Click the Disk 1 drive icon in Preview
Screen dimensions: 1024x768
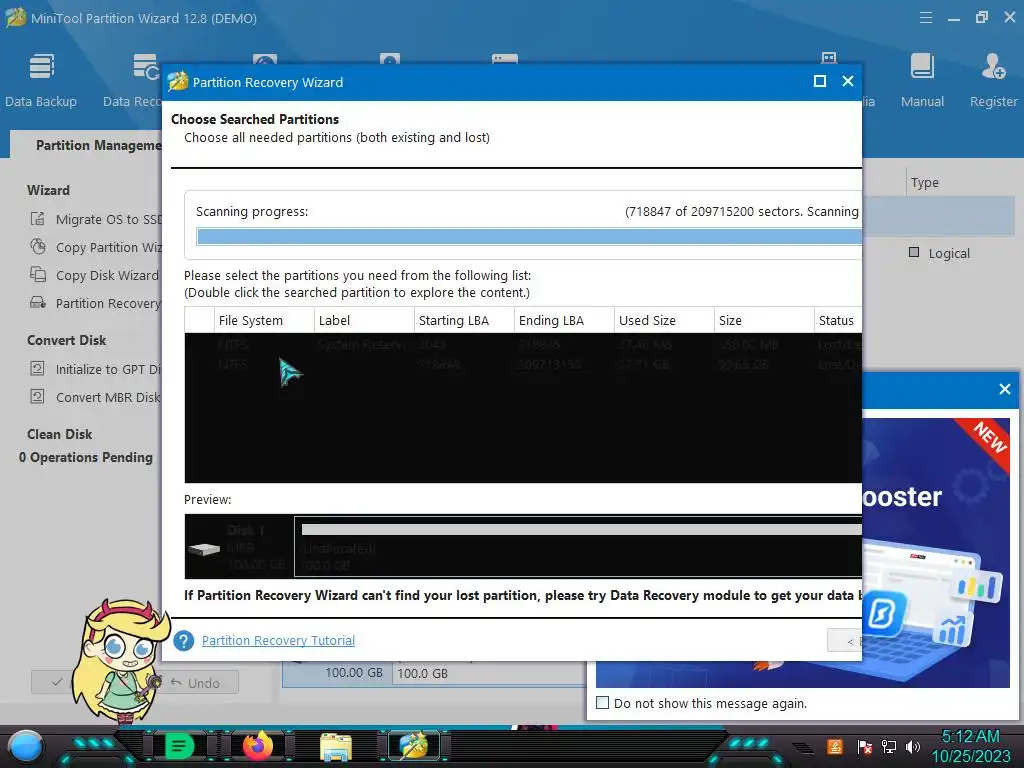pyautogui.click(x=204, y=549)
